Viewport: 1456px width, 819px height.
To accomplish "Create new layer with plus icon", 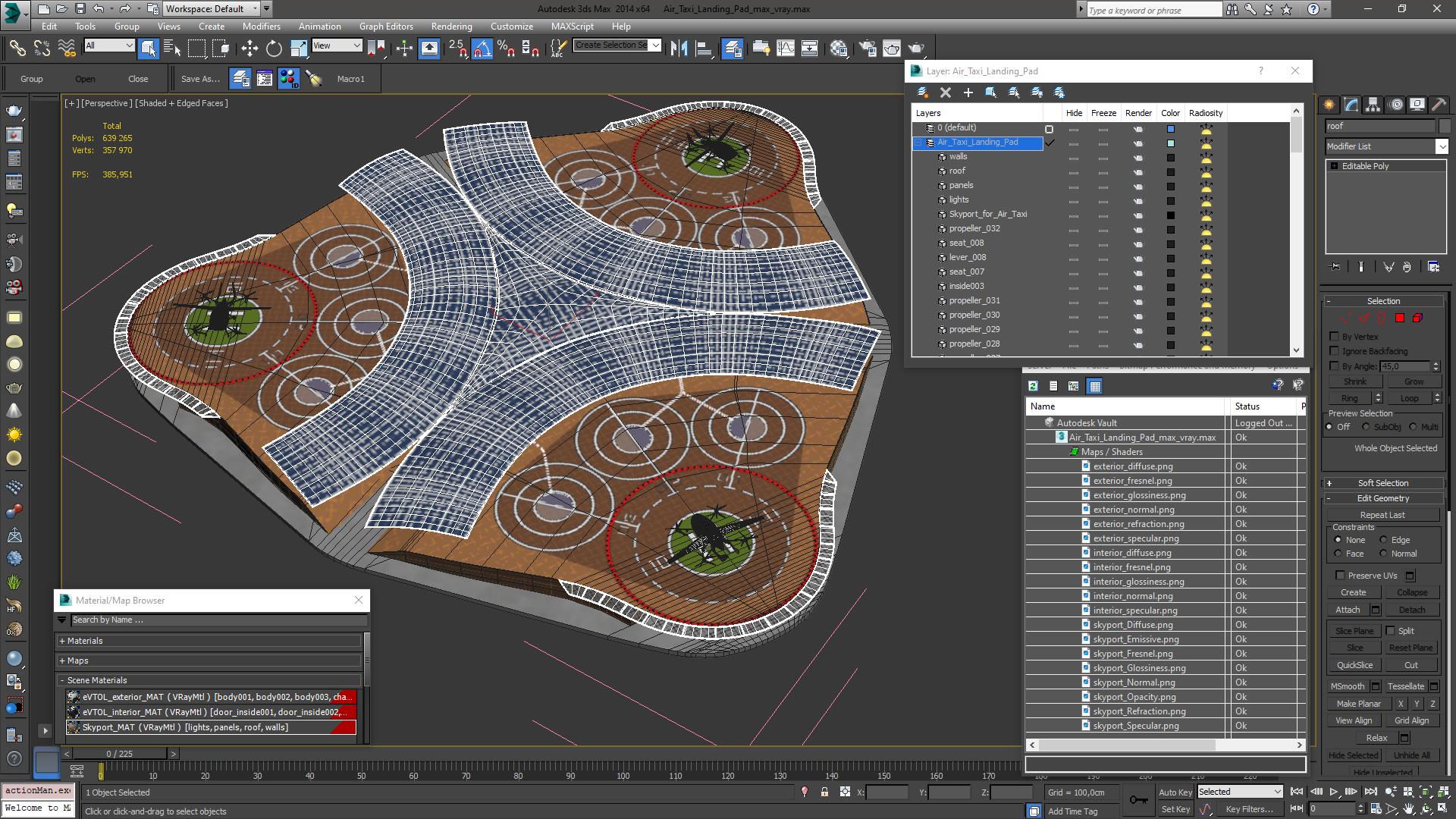I will (968, 93).
